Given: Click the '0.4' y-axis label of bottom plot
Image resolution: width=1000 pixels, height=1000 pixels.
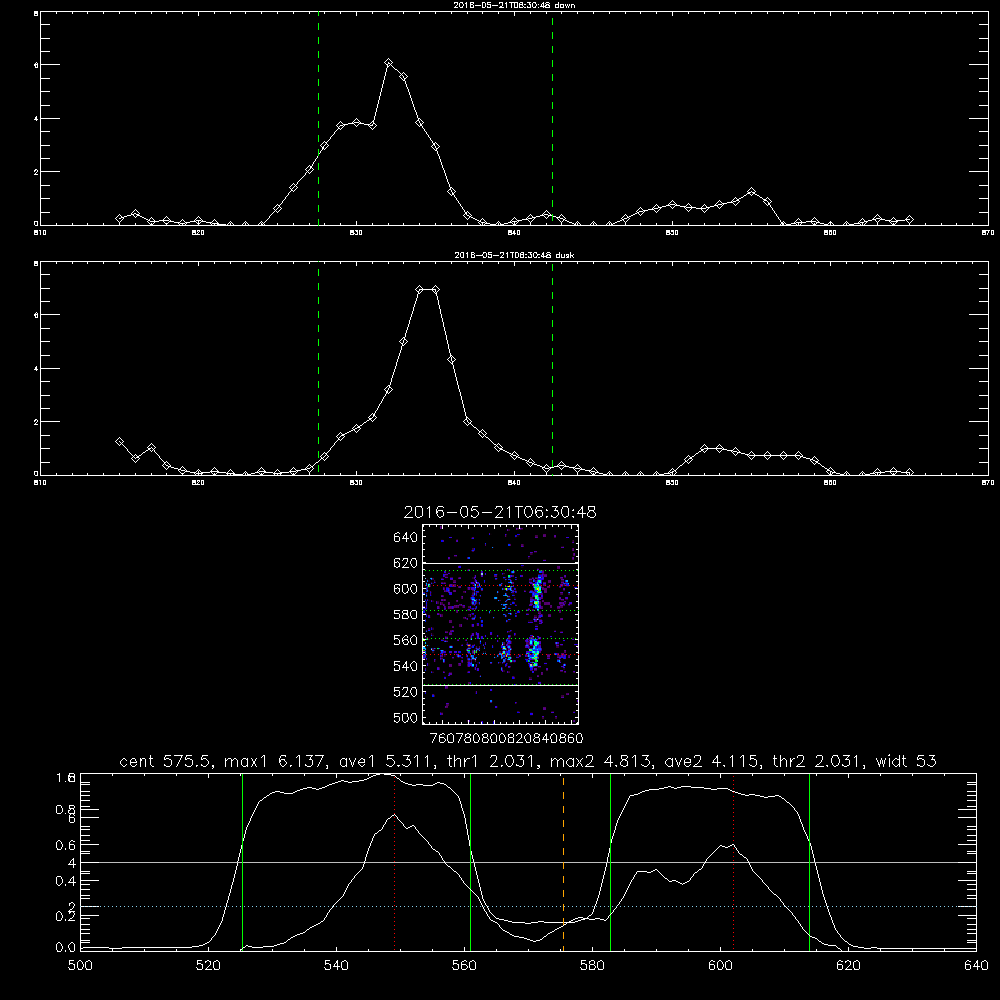Looking at the screenshot, I should pos(66,881).
